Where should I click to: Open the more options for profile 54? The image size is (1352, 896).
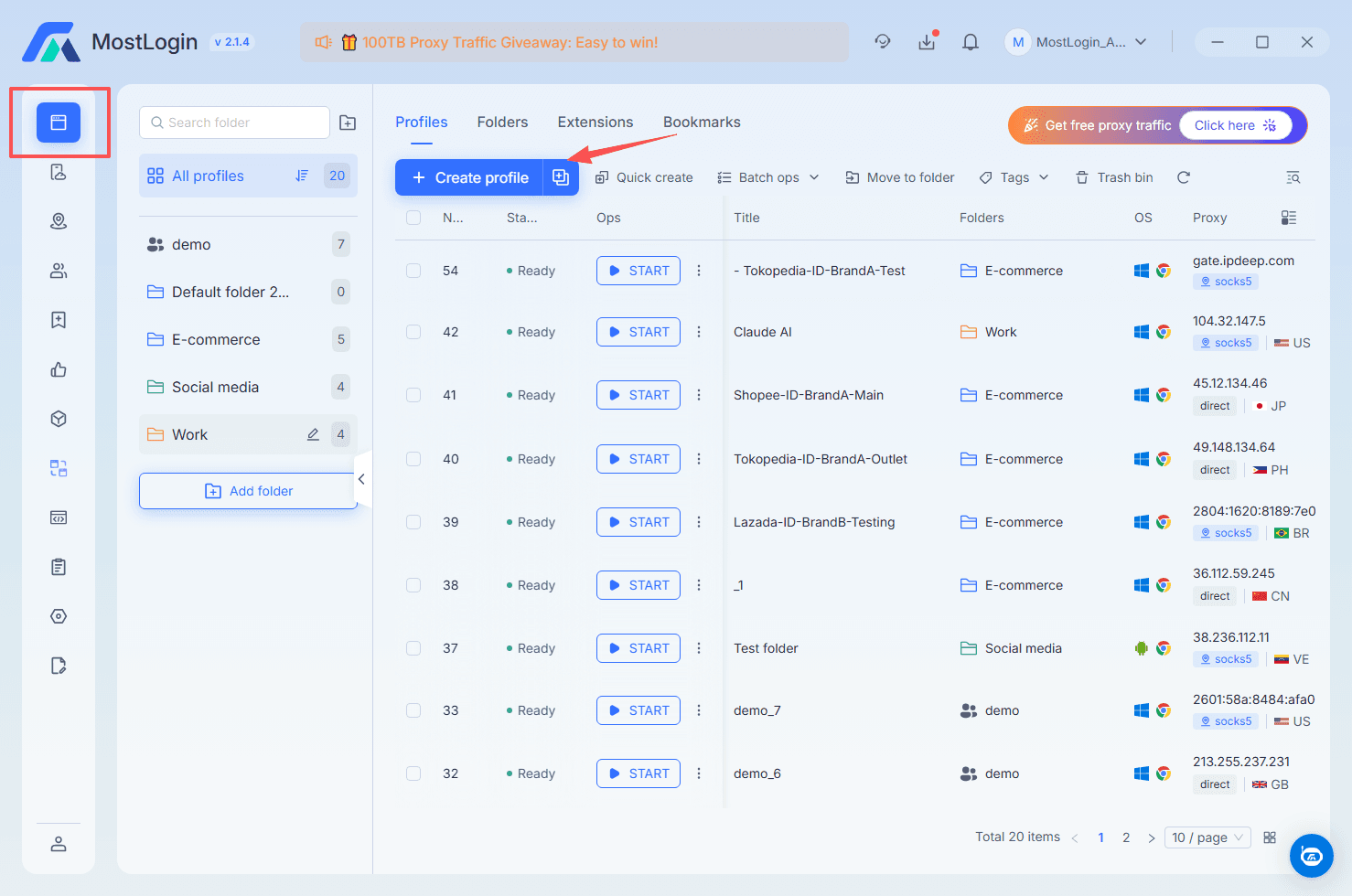(x=699, y=271)
